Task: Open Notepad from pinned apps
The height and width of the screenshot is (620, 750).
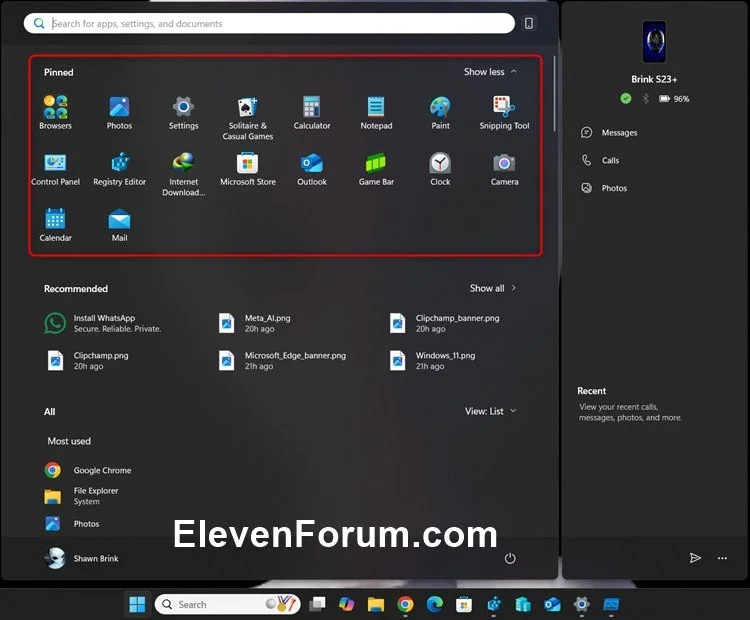Action: tap(376, 113)
